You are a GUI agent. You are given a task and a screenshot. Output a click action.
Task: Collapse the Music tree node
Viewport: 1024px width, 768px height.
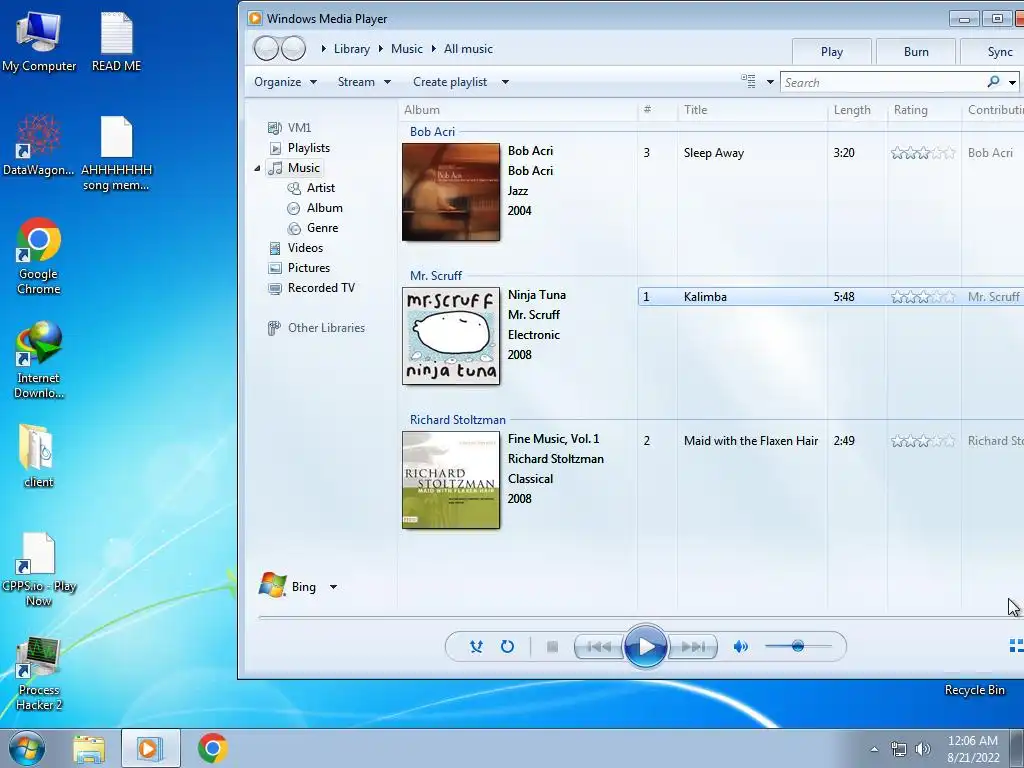pyautogui.click(x=257, y=168)
